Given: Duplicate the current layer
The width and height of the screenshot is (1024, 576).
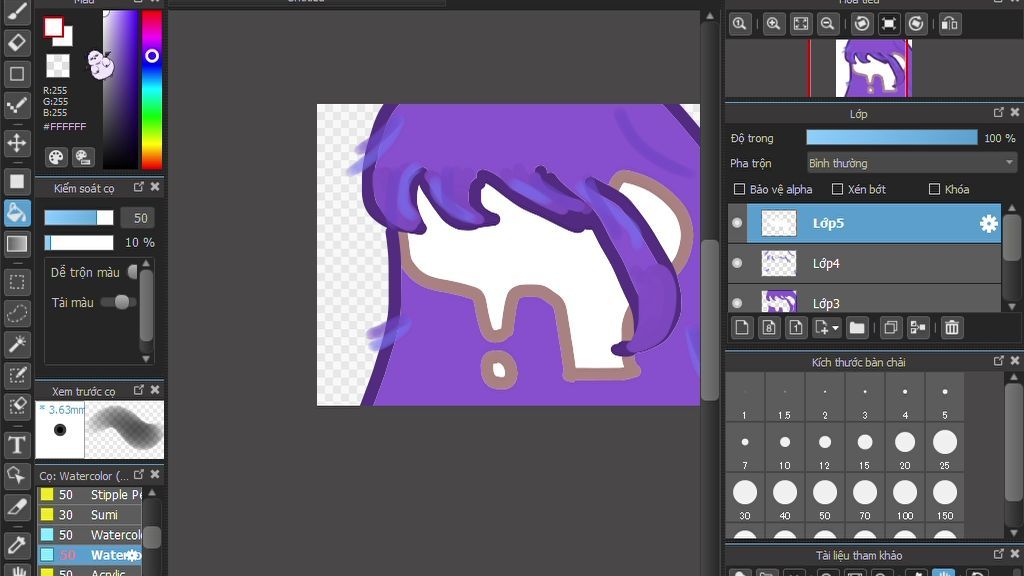Looking at the screenshot, I should click(888, 327).
